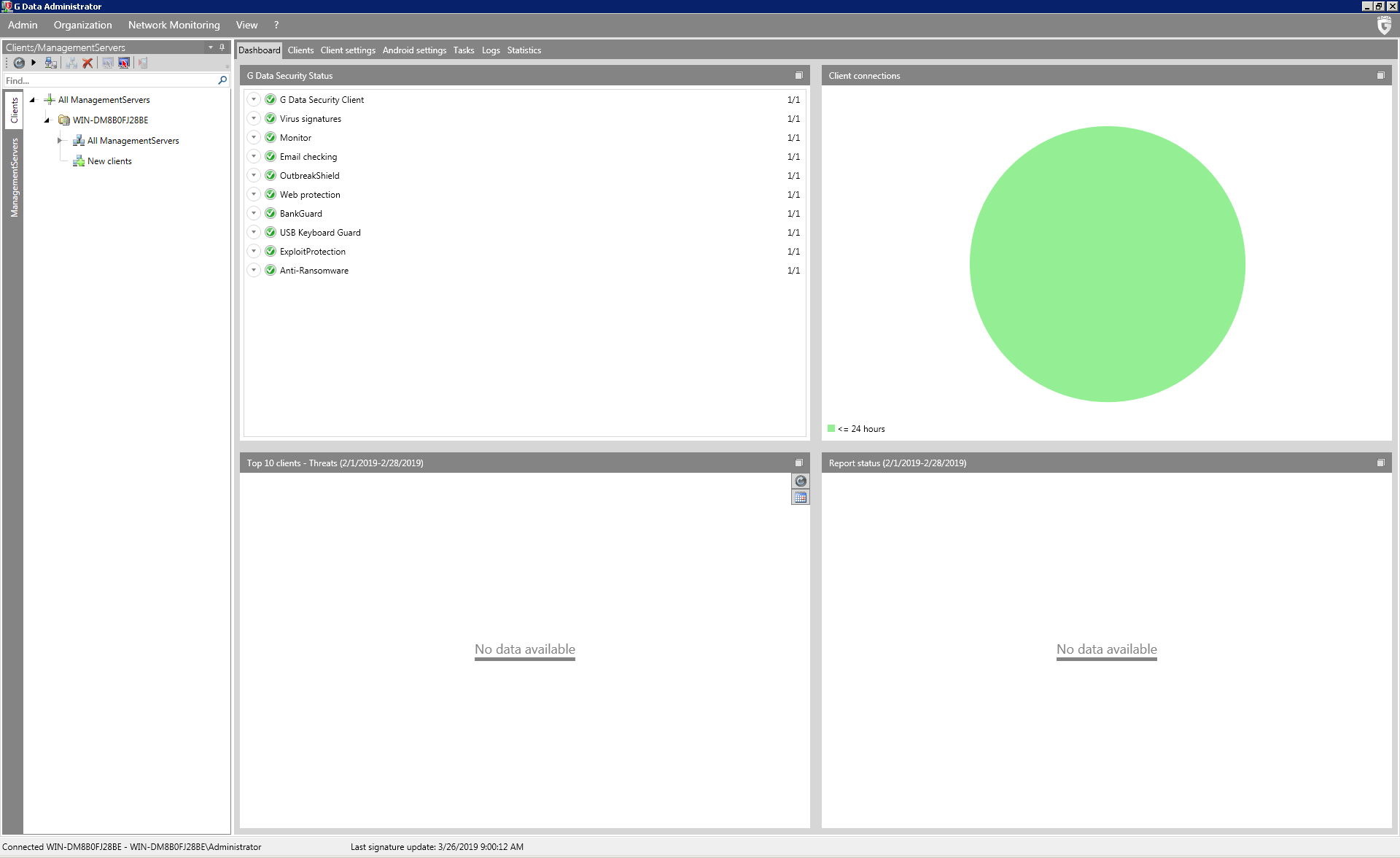1400x858 pixels.
Task: Open the Network Monitoring menu
Action: click(174, 26)
